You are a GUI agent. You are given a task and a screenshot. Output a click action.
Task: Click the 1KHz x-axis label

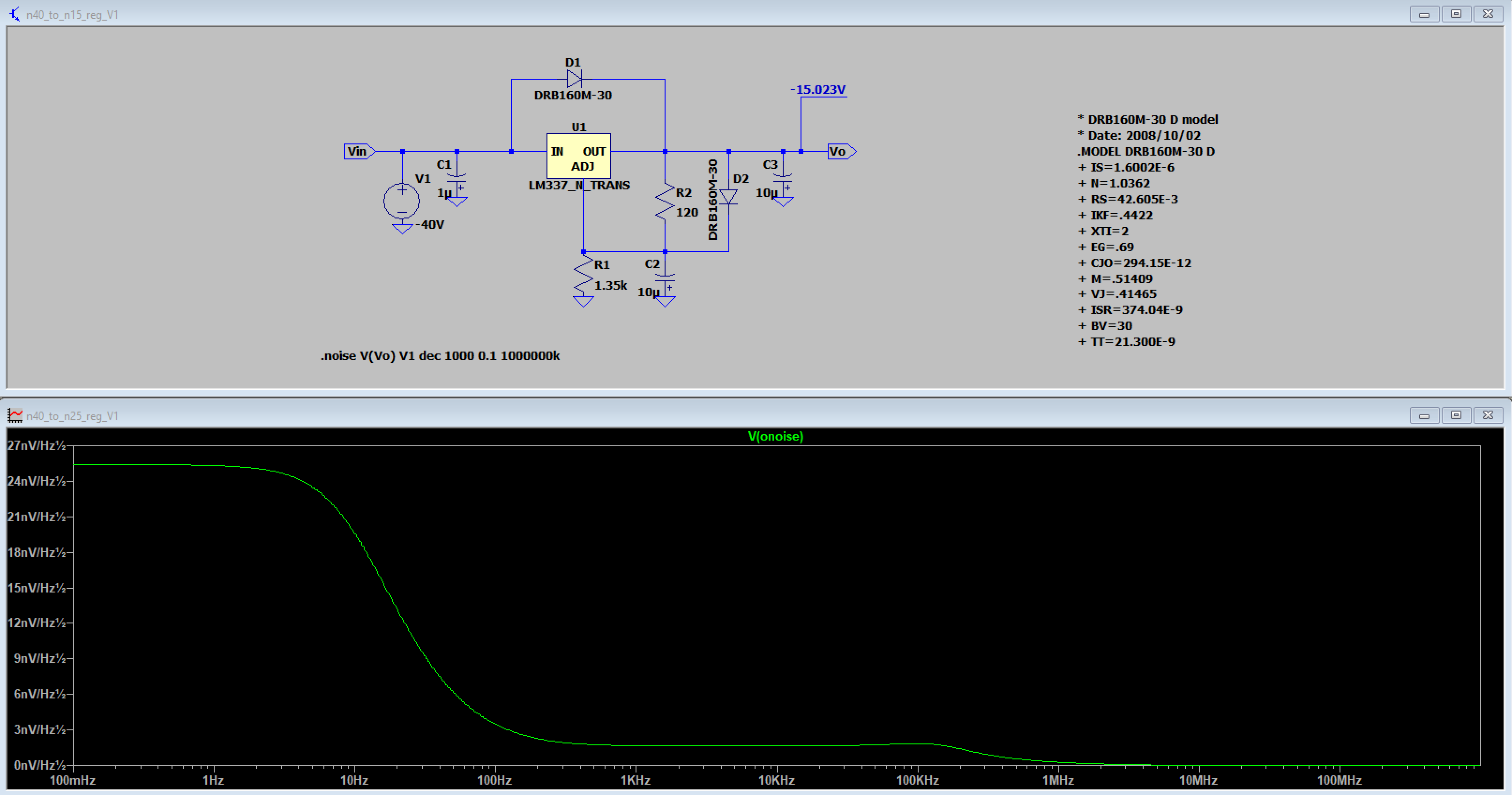tap(636, 780)
